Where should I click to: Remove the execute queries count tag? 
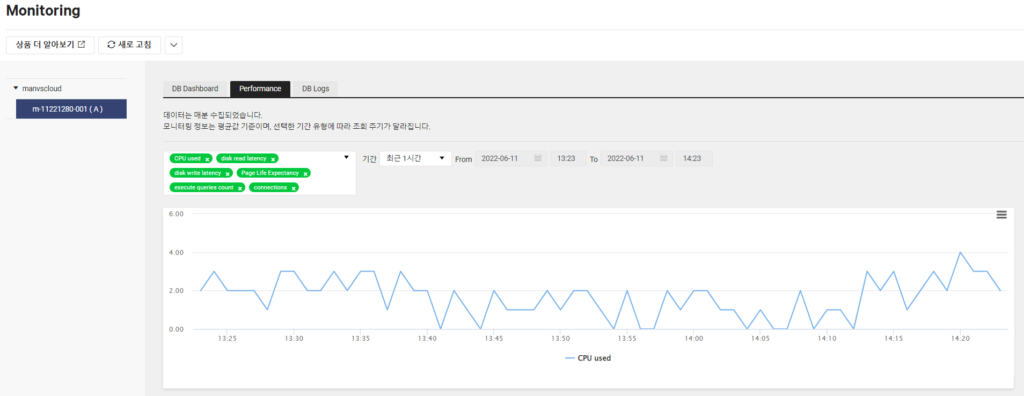tap(240, 188)
